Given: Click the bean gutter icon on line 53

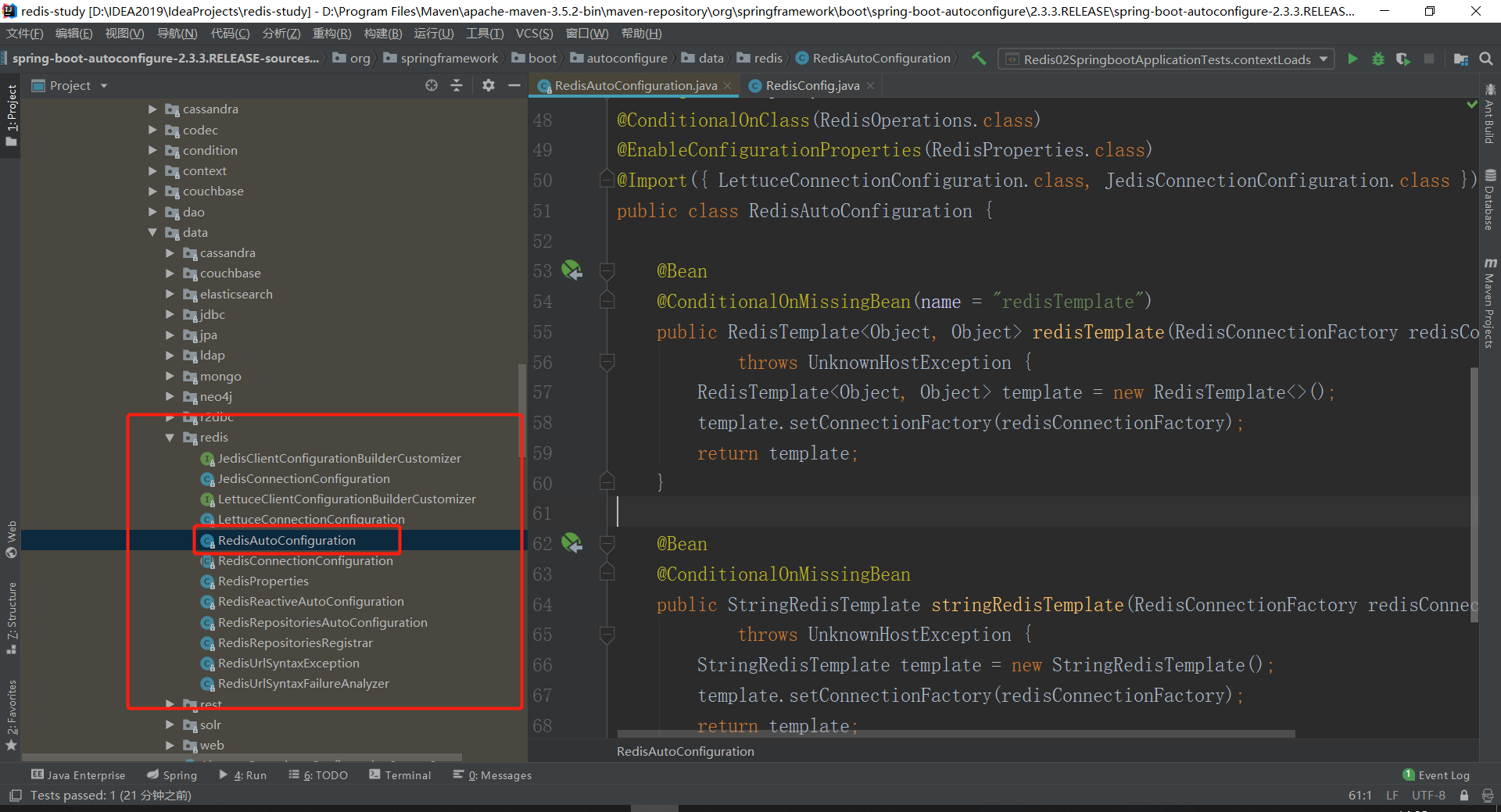Looking at the screenshot, I should [571, 270].
